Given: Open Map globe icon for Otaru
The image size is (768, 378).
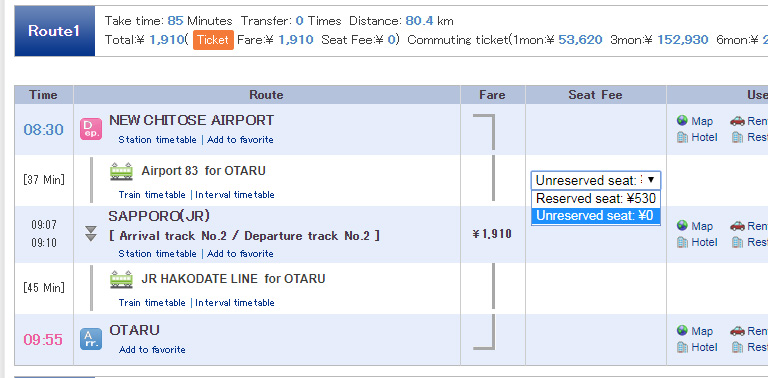Looking at the screenshot, I should tap(682, 331).
